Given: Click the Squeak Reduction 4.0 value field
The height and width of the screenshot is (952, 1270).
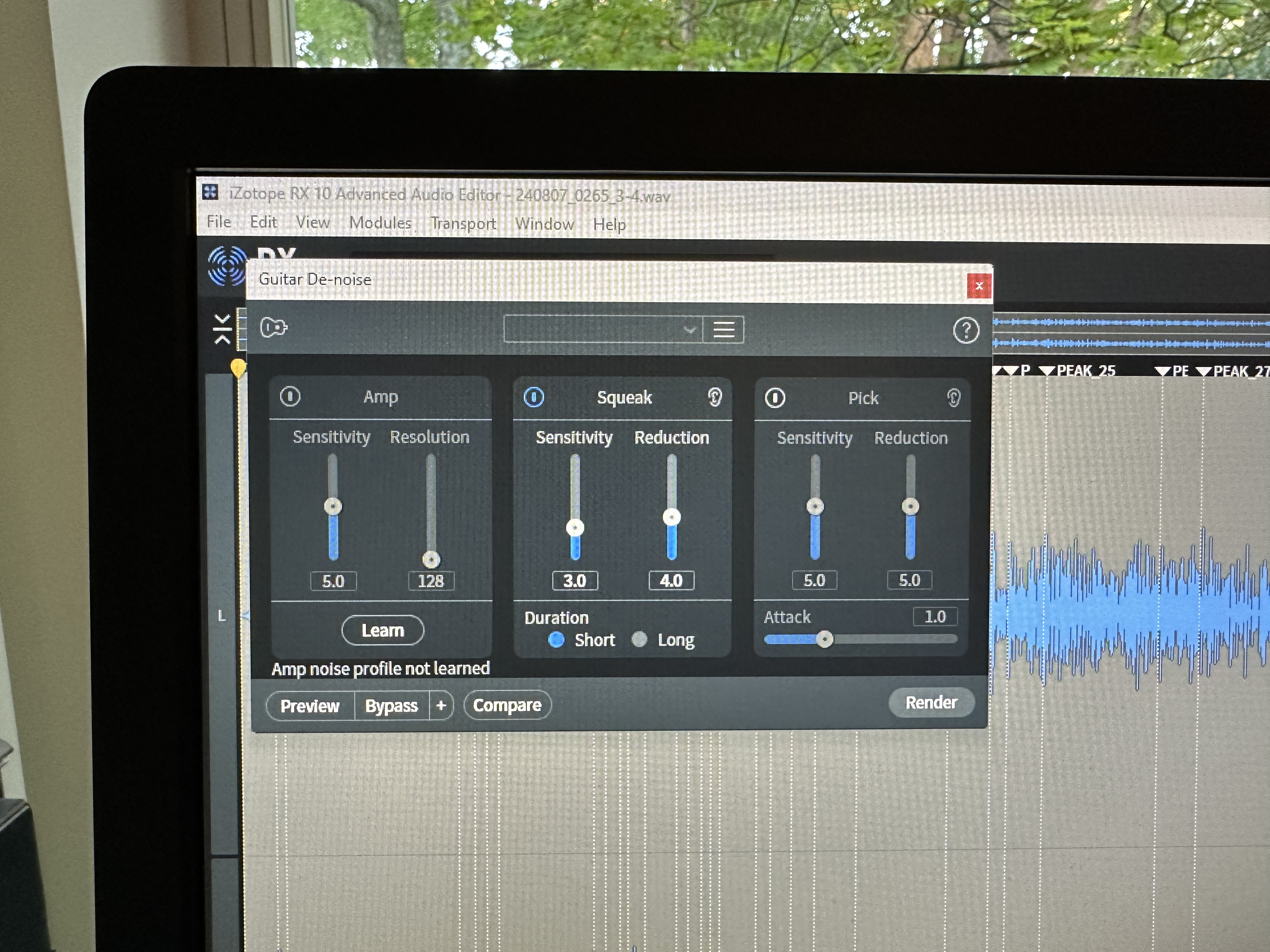Looking at the screenshot, I should [671, 581].
